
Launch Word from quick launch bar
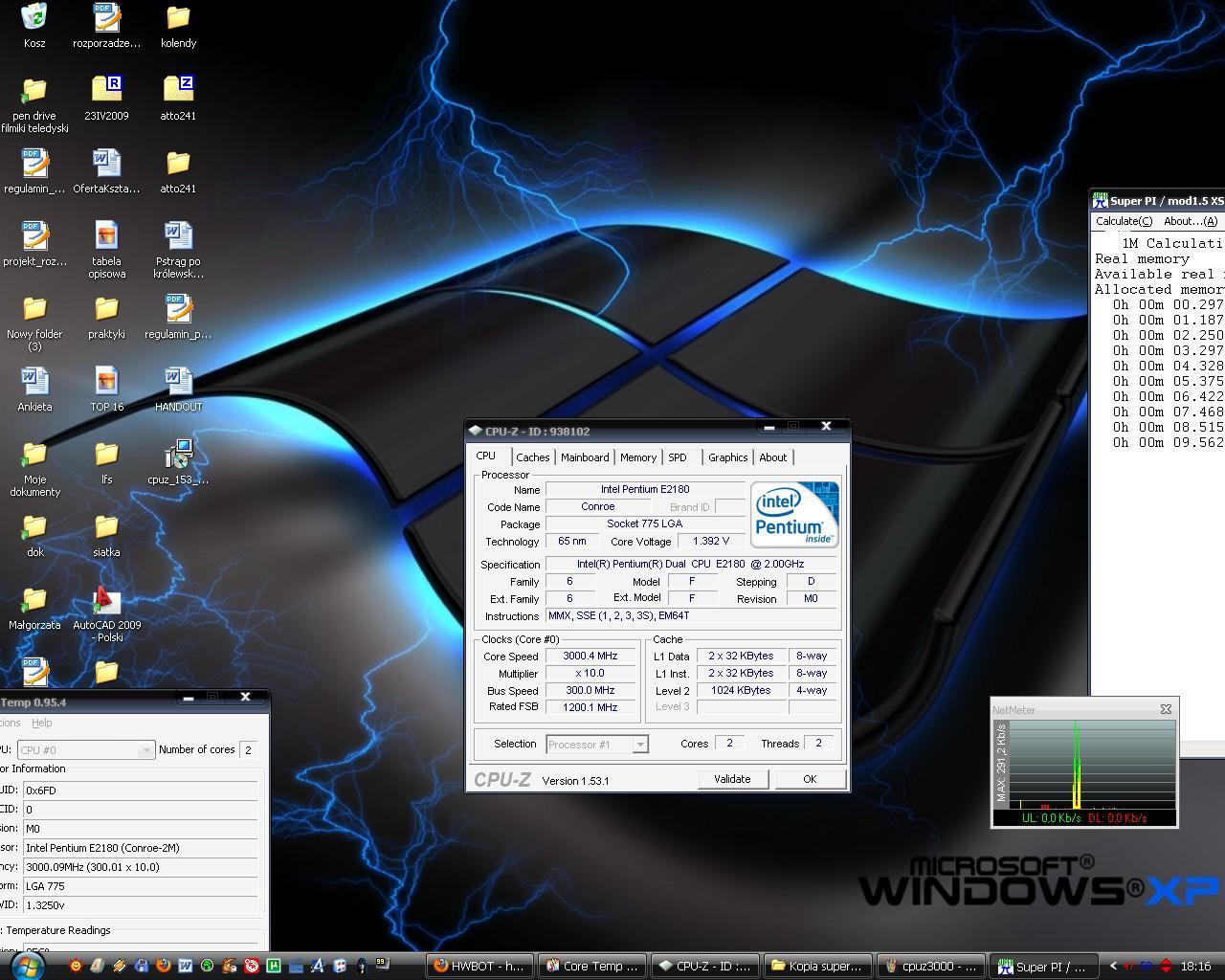click(x=185, y=967)
